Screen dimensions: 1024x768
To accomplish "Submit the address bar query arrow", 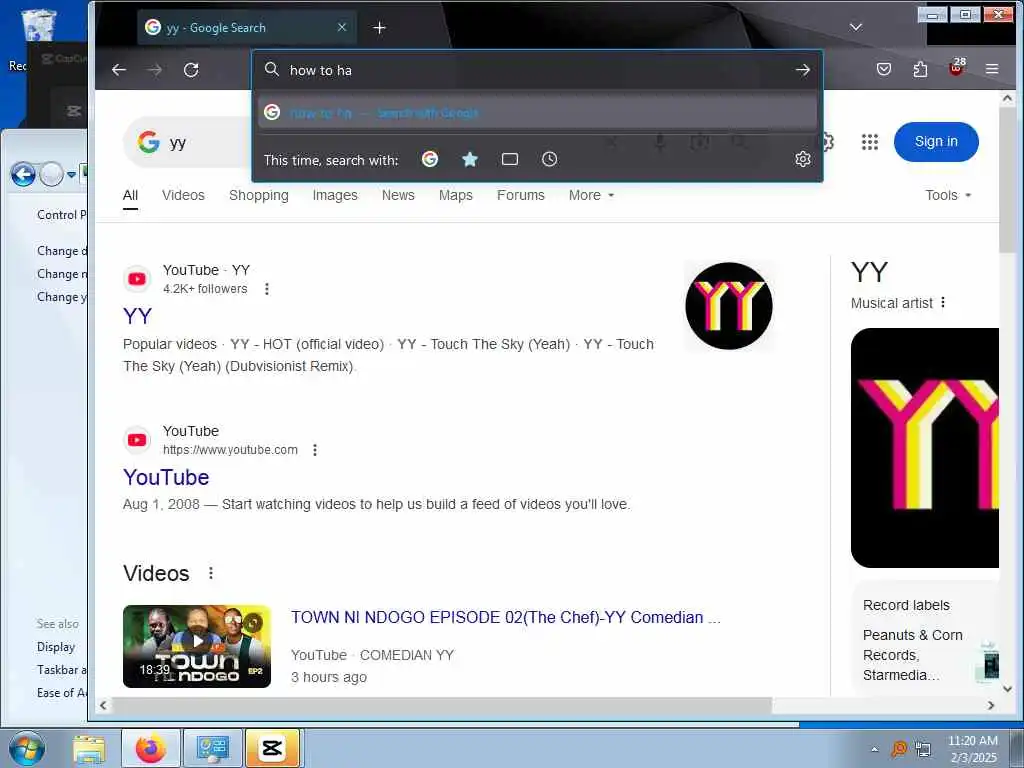I will (803, 70).
